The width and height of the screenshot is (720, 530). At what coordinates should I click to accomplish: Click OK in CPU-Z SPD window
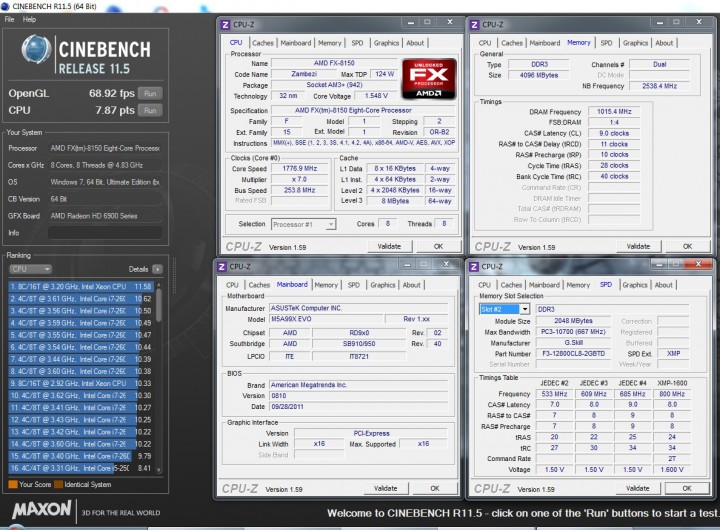pyautogui.click(x=686, y=489)
